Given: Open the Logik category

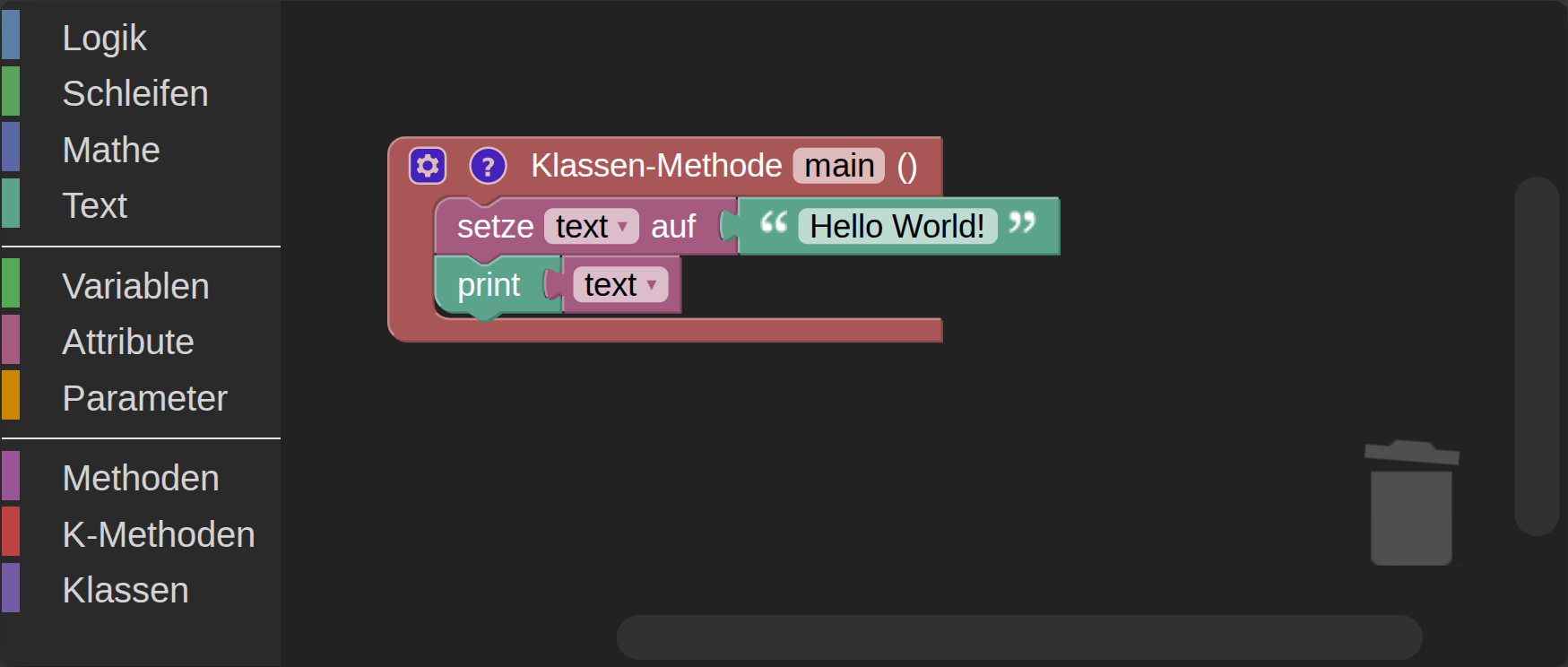Looking at the screenshot, I should (x=104, y=38).
